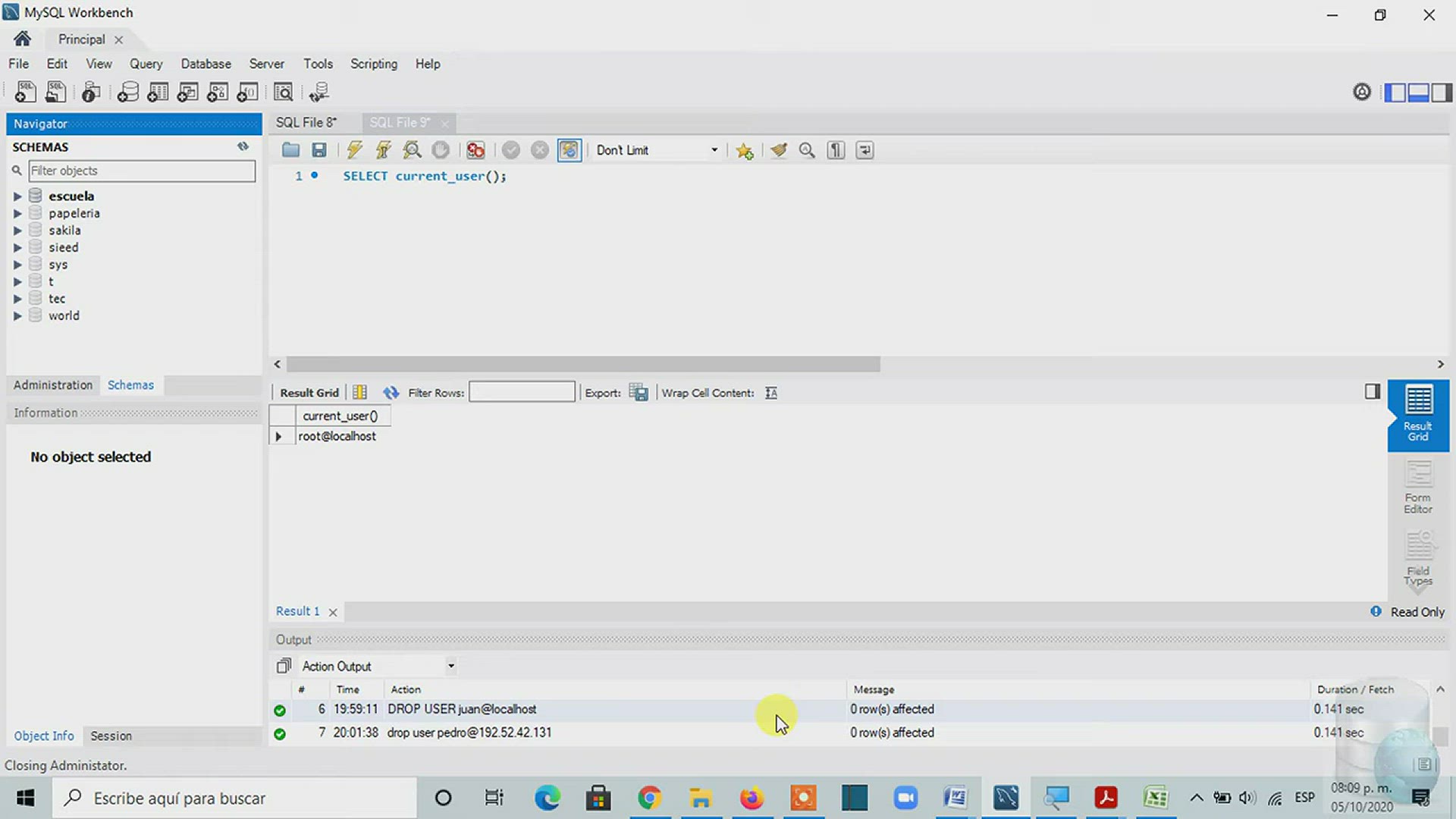
Task: Reconnect to DBMS toolbar icon
Action: [319, 93]
